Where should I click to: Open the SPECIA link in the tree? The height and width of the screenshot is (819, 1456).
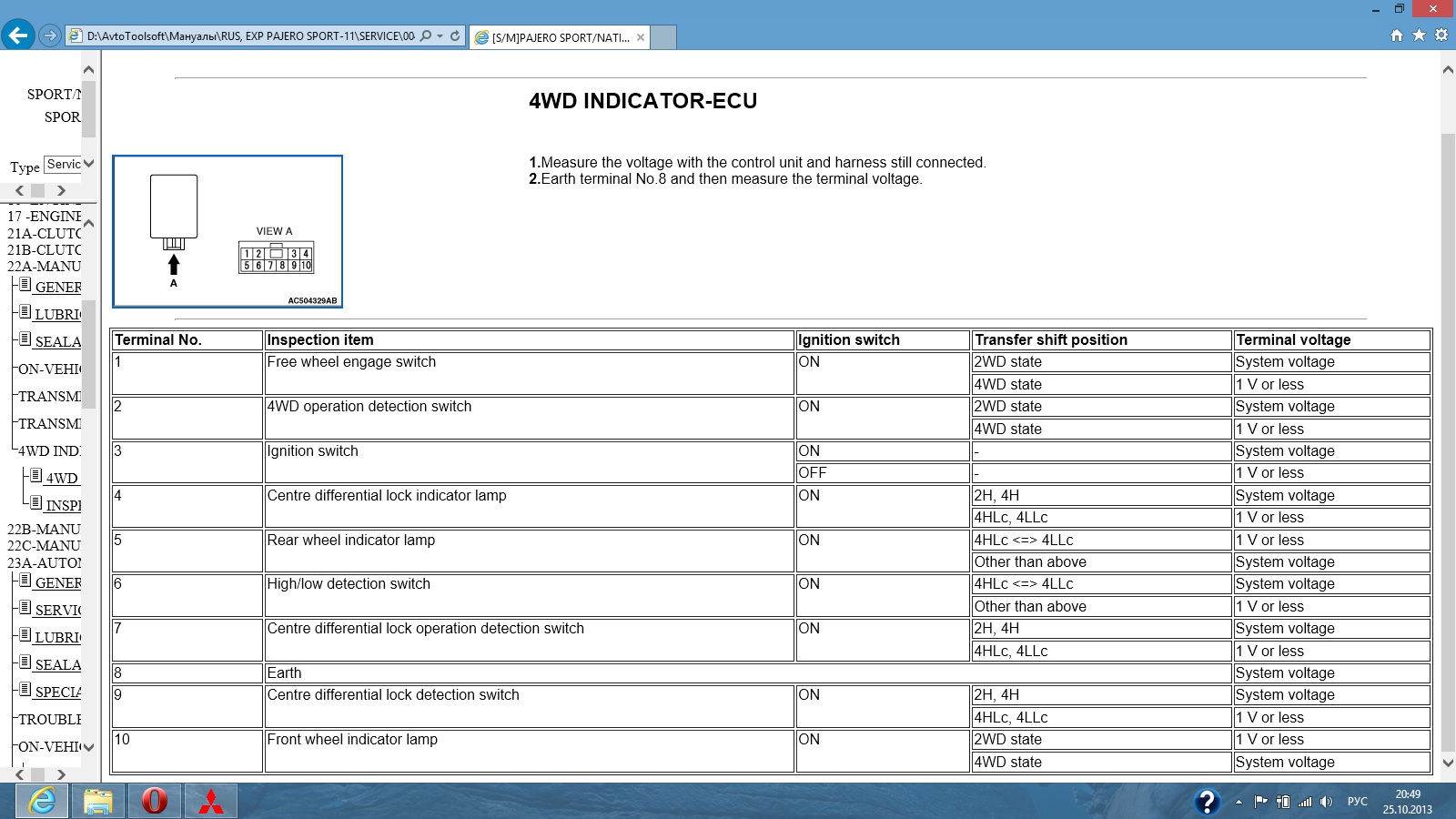pyautogui.click(x=58, y=692)
